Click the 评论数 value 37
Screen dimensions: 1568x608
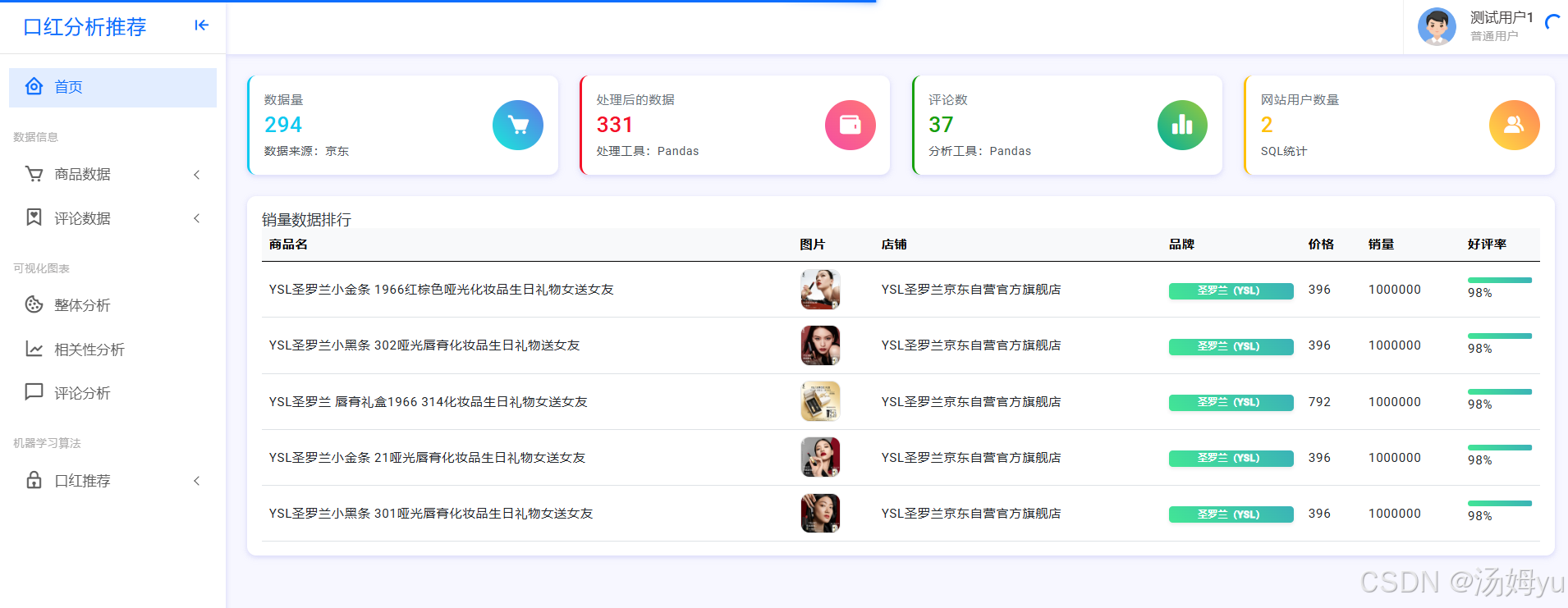click(941, 125)
